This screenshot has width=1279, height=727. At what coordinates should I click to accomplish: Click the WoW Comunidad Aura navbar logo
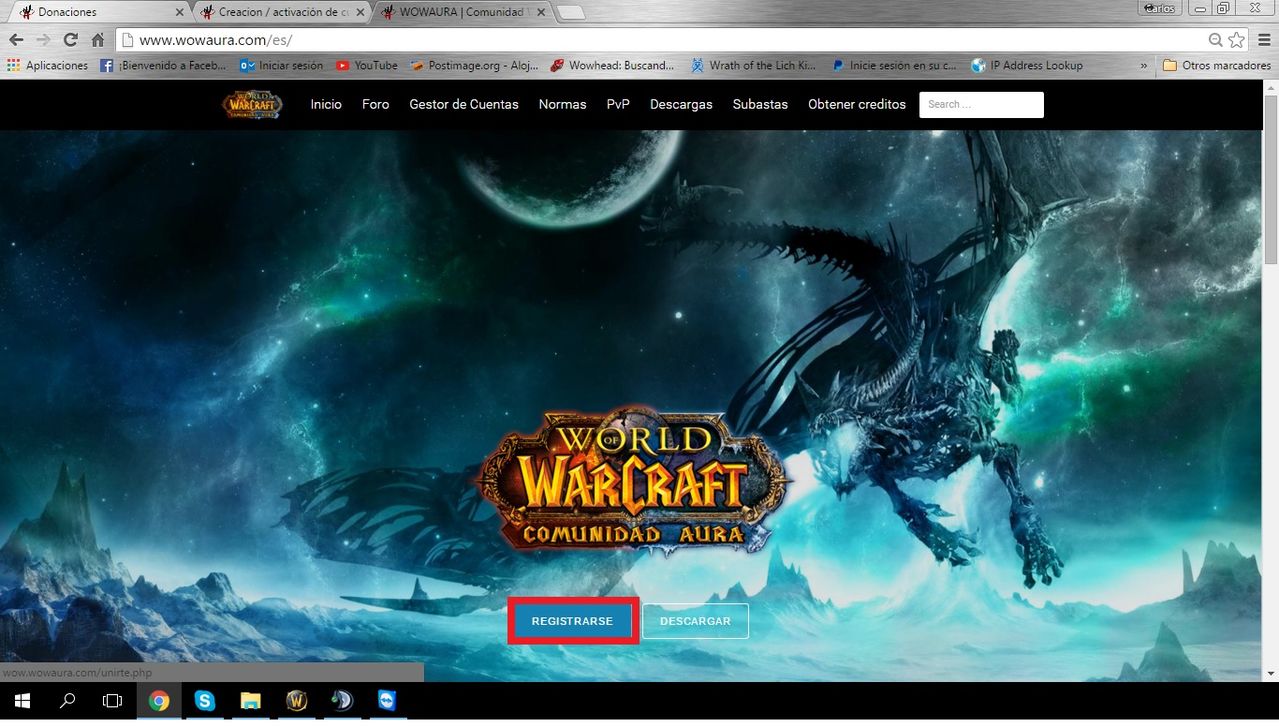pos(252,104)
